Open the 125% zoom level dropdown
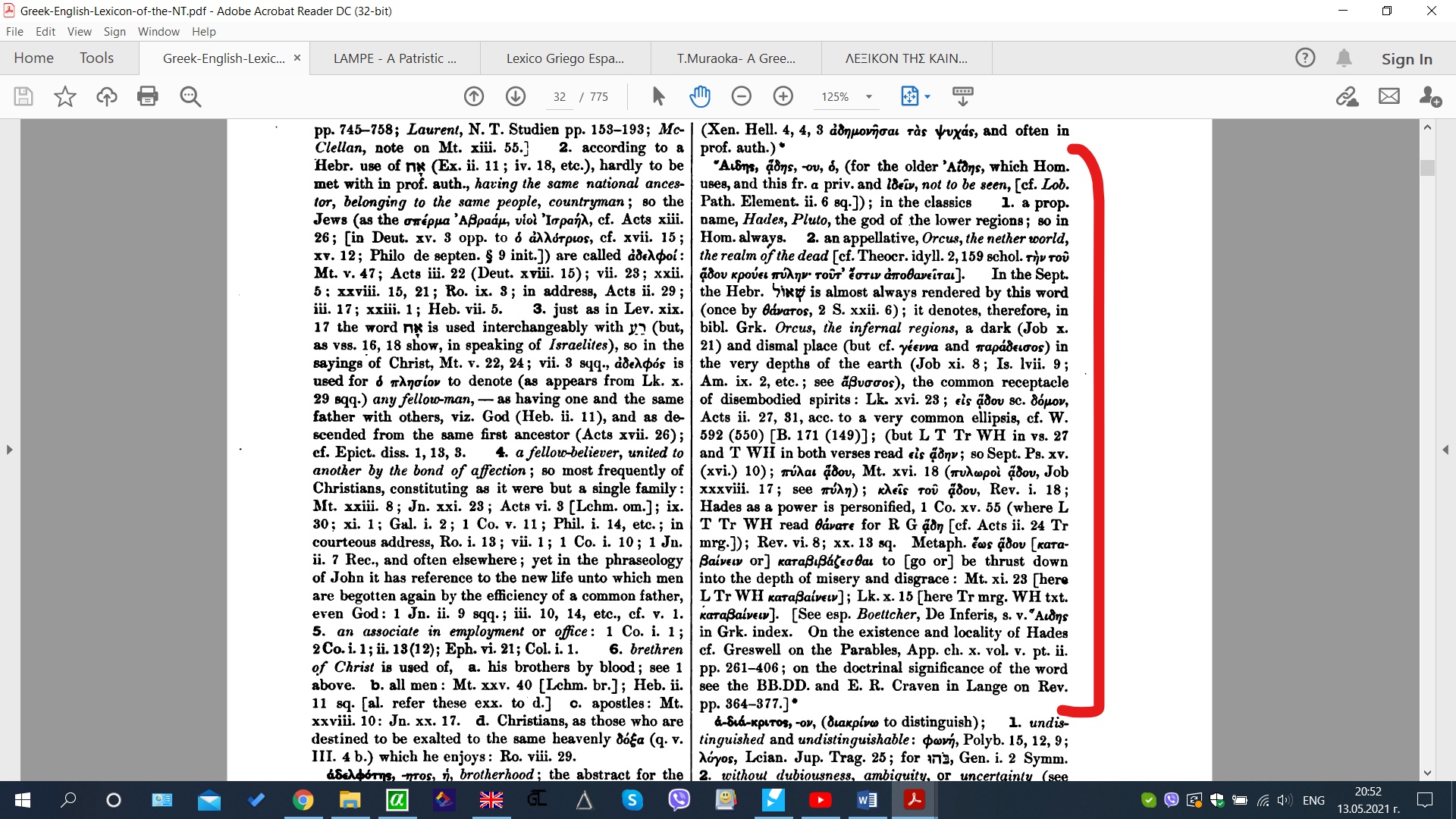The image size is (1456, 819). [869, 97]
